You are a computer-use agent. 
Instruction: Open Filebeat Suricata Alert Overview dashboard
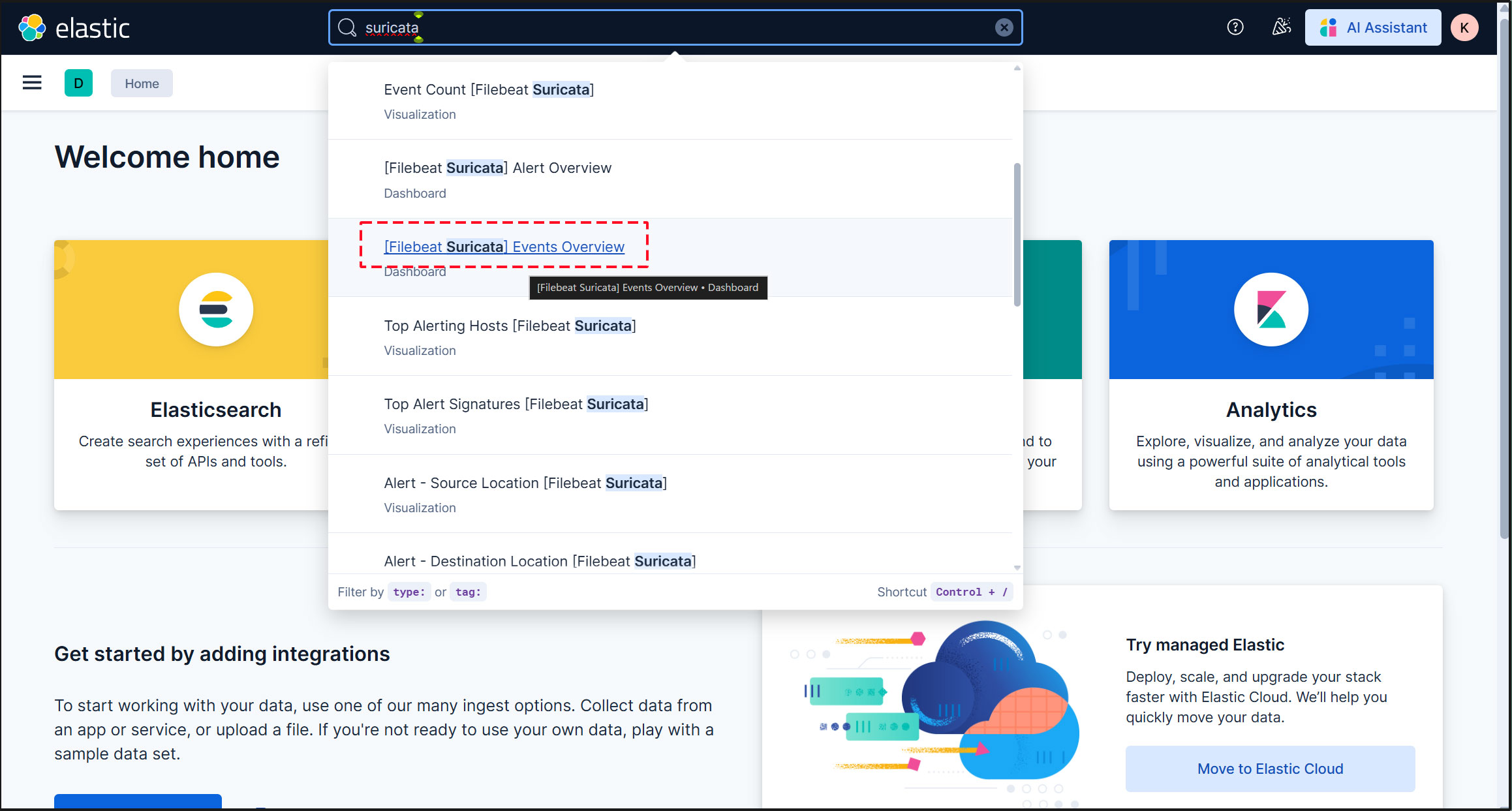click(497, 168)
